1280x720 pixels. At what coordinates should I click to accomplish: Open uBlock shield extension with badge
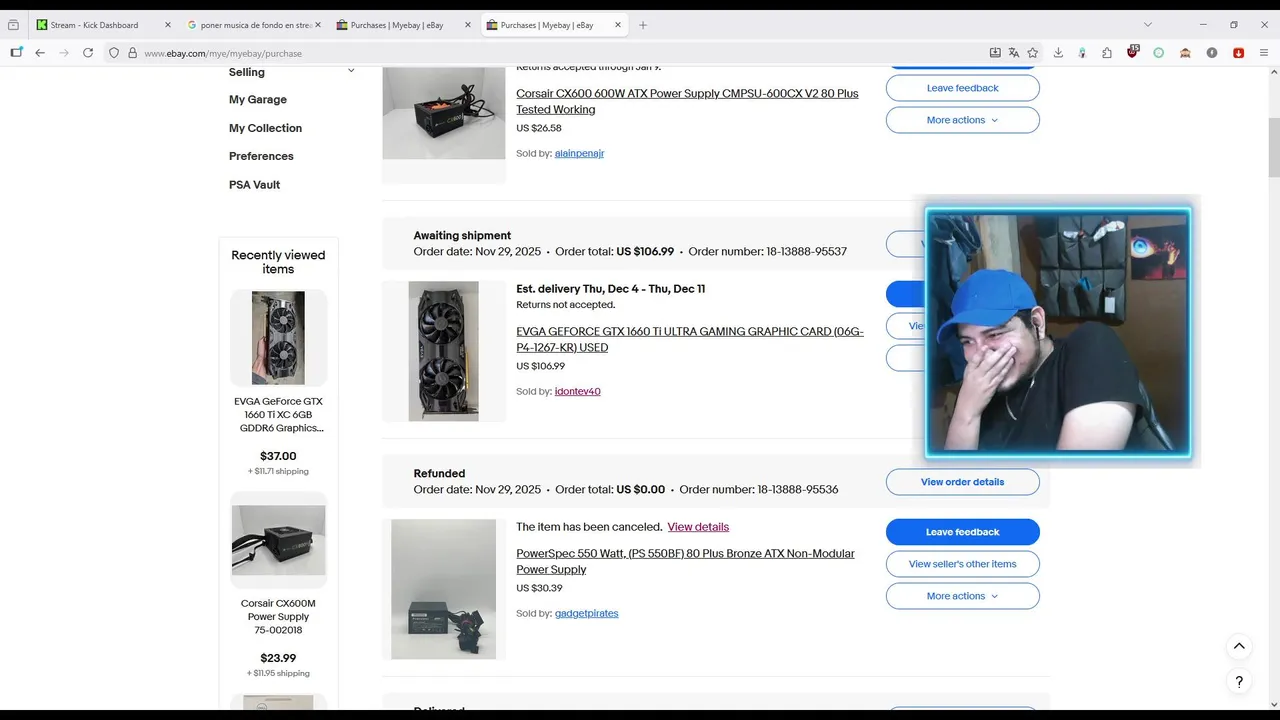[x=1132, y=52]
